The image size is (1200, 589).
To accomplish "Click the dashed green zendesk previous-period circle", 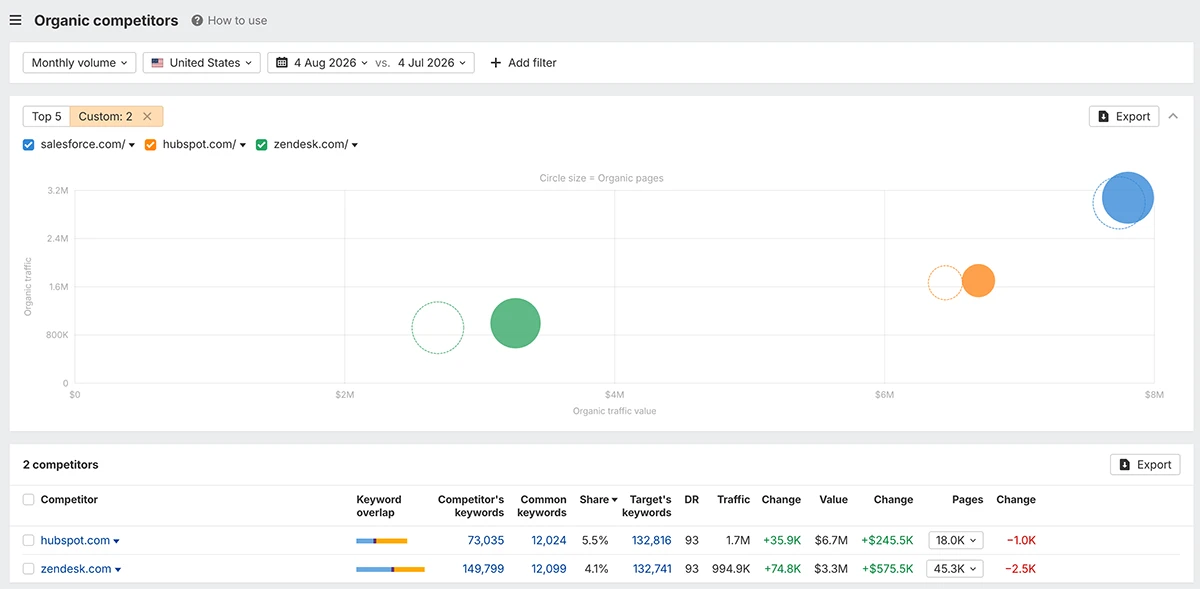I will pos(438,328).
